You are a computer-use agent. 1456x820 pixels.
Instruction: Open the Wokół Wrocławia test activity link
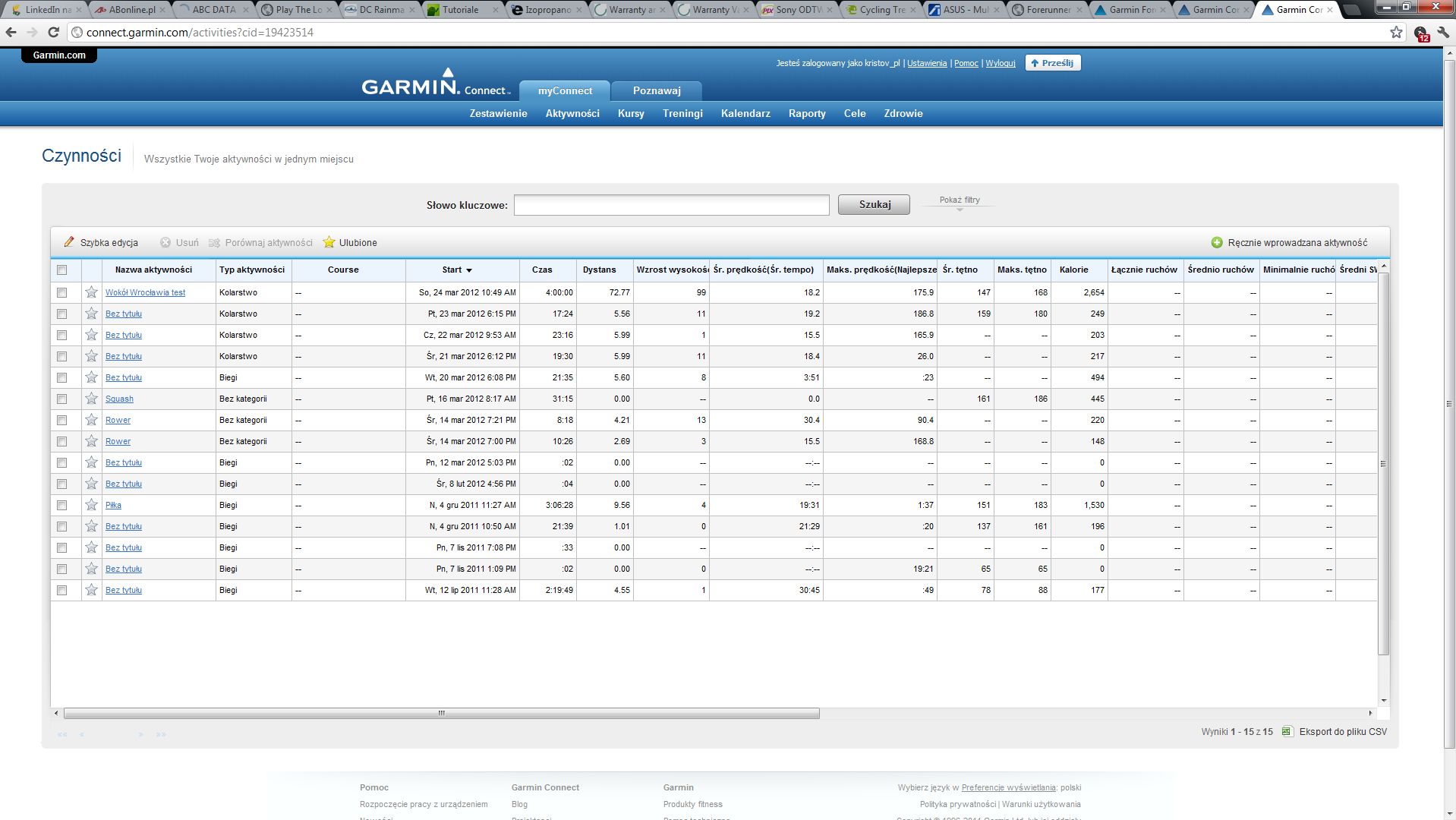click(145, 292)
